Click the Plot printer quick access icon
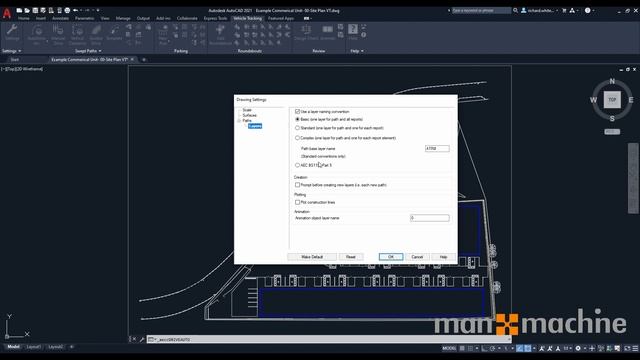The image size is (640, 360). 67,10
